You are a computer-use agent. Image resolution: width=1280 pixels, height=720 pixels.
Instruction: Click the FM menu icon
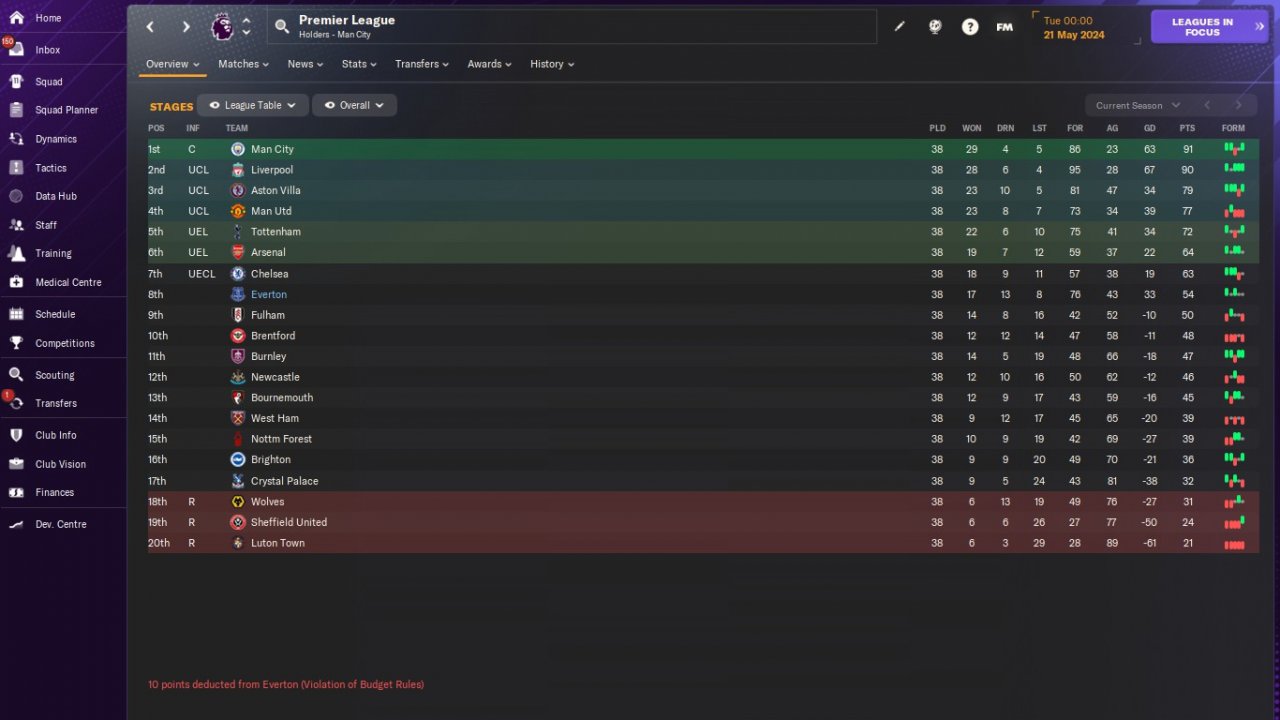pos(1004,27)
